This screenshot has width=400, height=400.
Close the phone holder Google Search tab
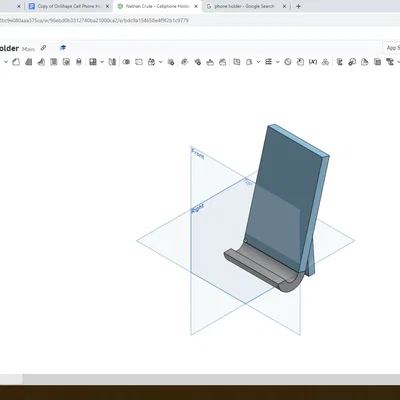click(285, 6)
